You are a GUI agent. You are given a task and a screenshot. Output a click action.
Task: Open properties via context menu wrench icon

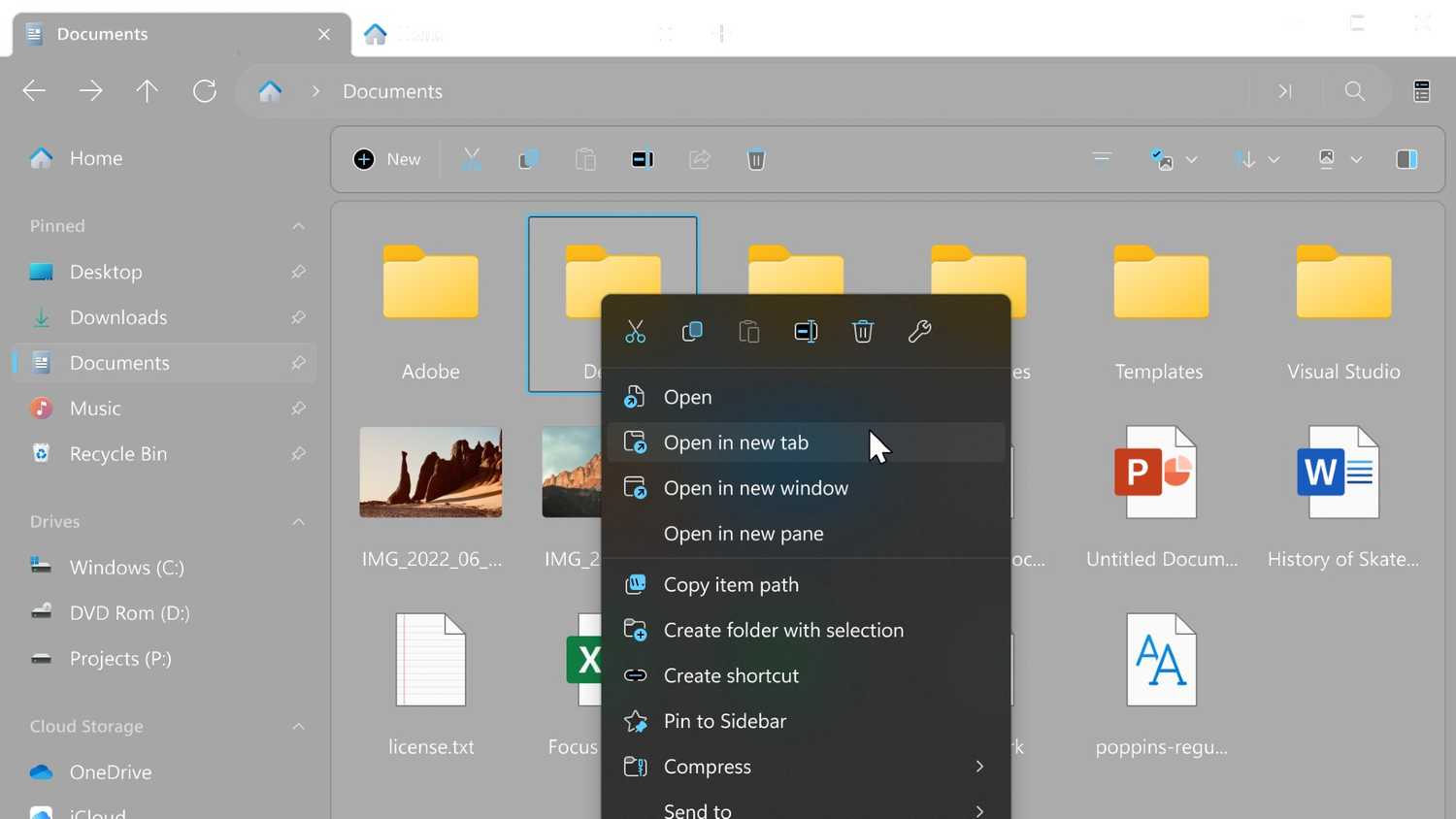click(x=919, y=332)
